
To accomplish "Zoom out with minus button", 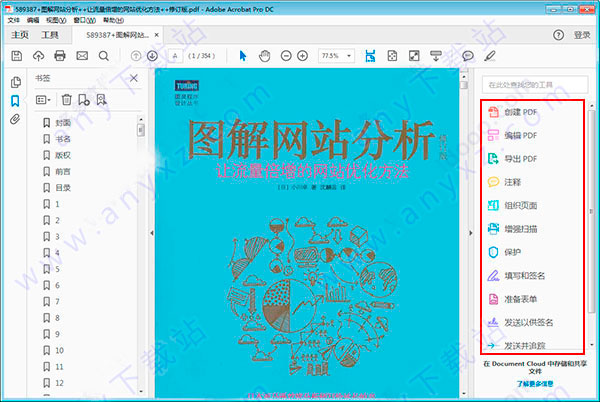I will click(286, 56).
